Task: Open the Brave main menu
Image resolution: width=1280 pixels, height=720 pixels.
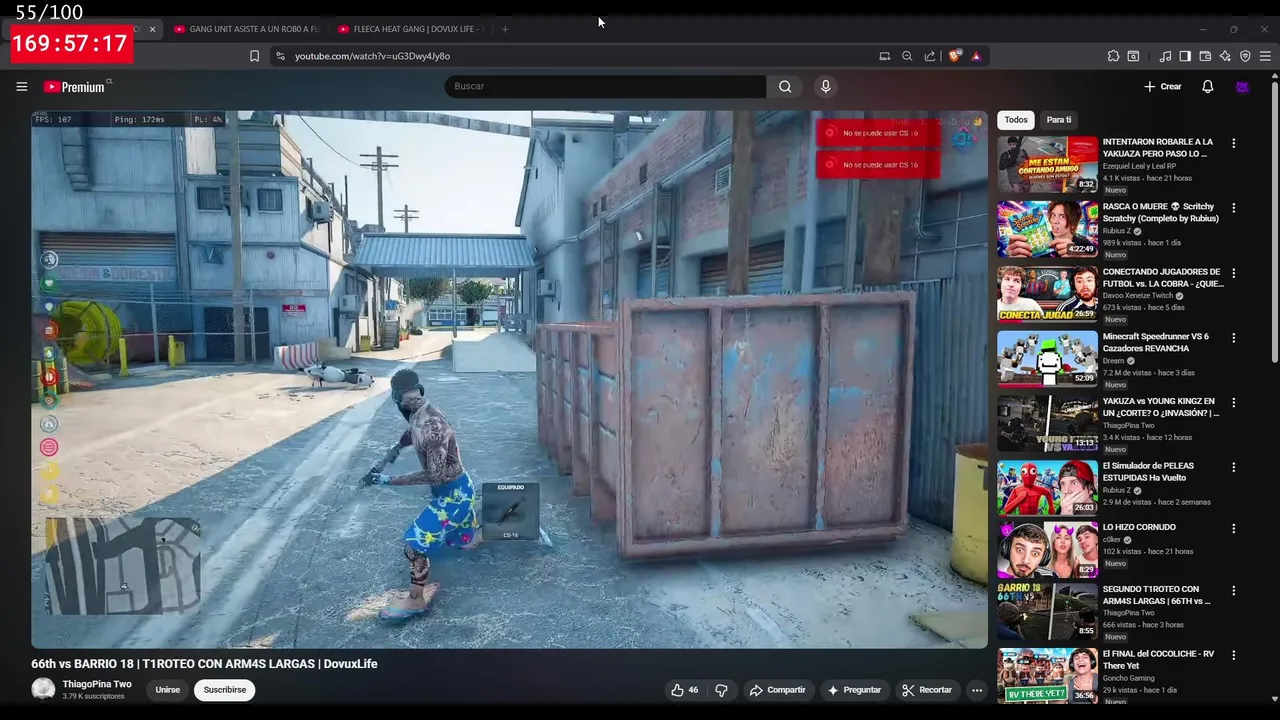Action: (1265, 56)
